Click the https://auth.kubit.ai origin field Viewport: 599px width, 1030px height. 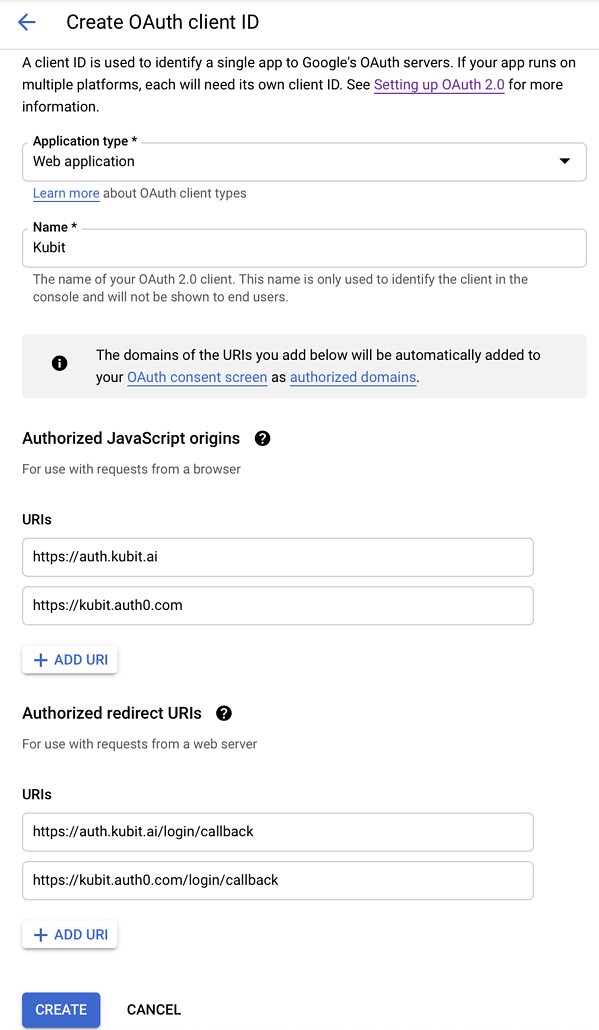point(278,557)
